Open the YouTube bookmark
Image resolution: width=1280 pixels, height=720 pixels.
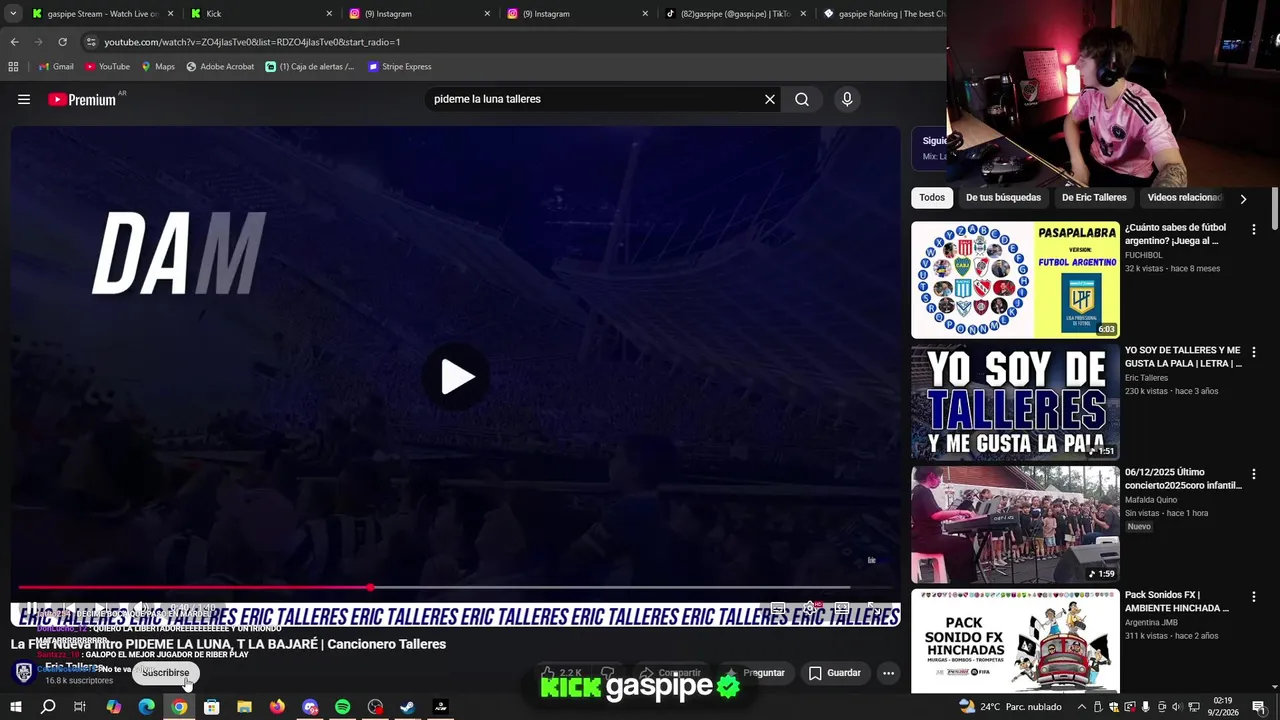tap(107, 67)
